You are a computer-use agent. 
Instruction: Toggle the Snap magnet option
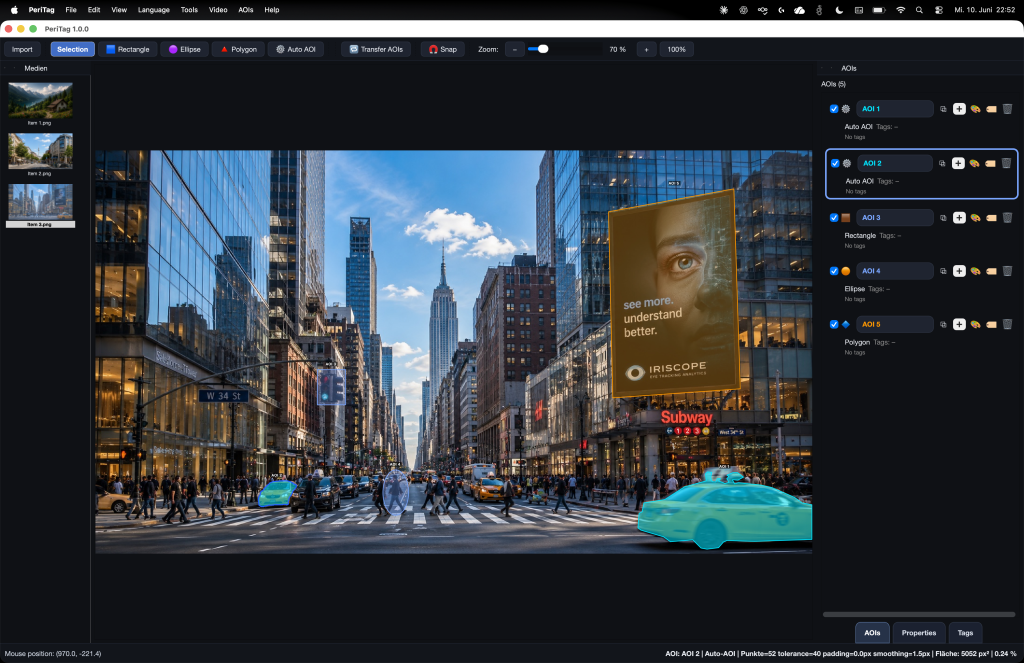(x=443, y=49)
